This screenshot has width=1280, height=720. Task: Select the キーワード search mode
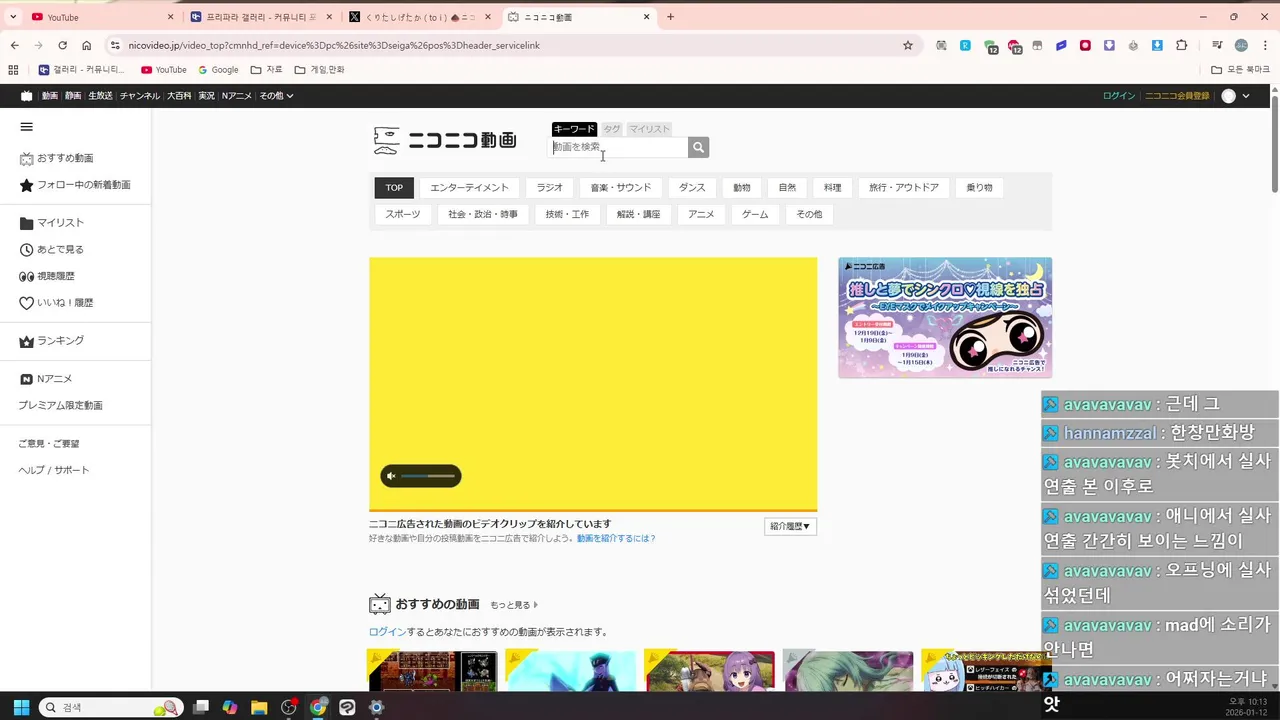tap(574, 129)
